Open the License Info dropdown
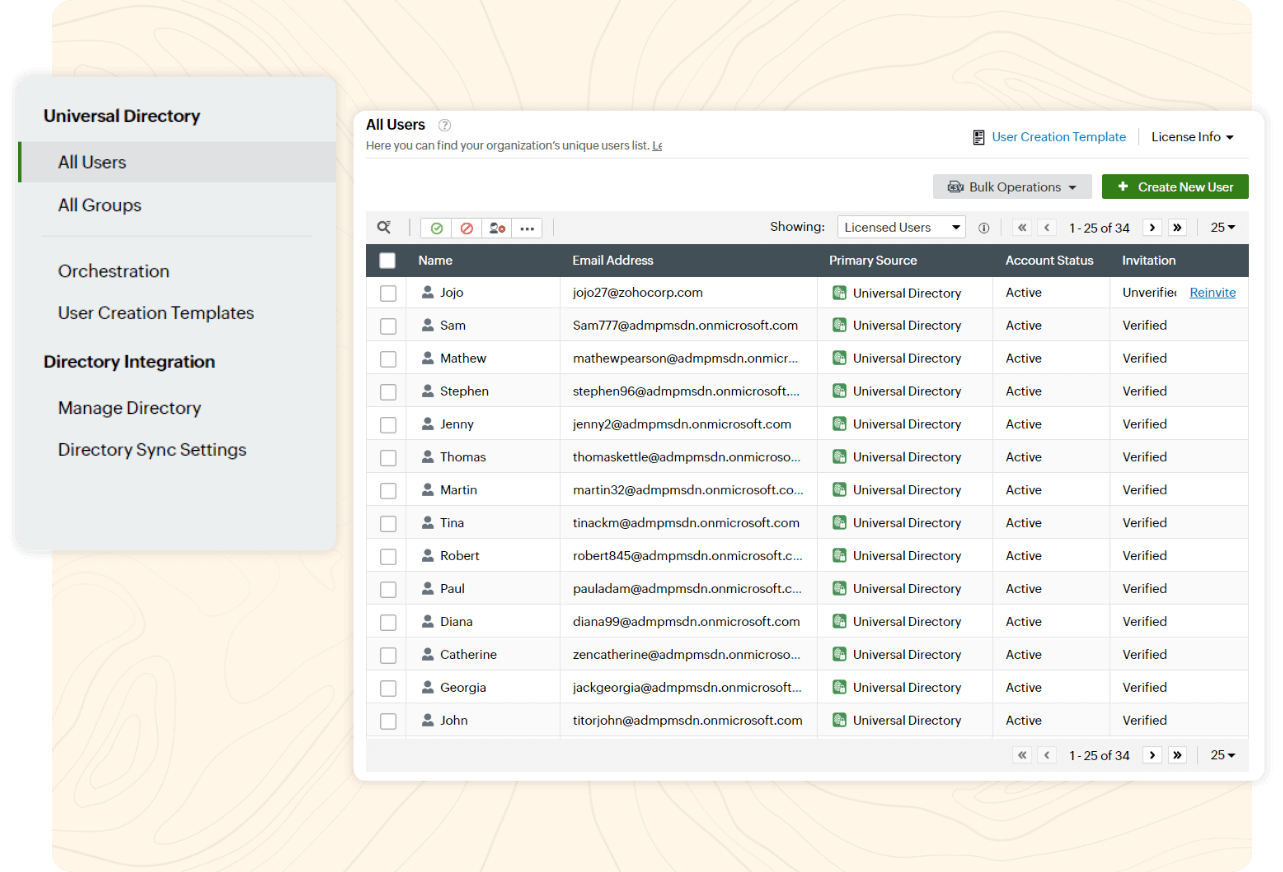 [x=1192, y=136]
